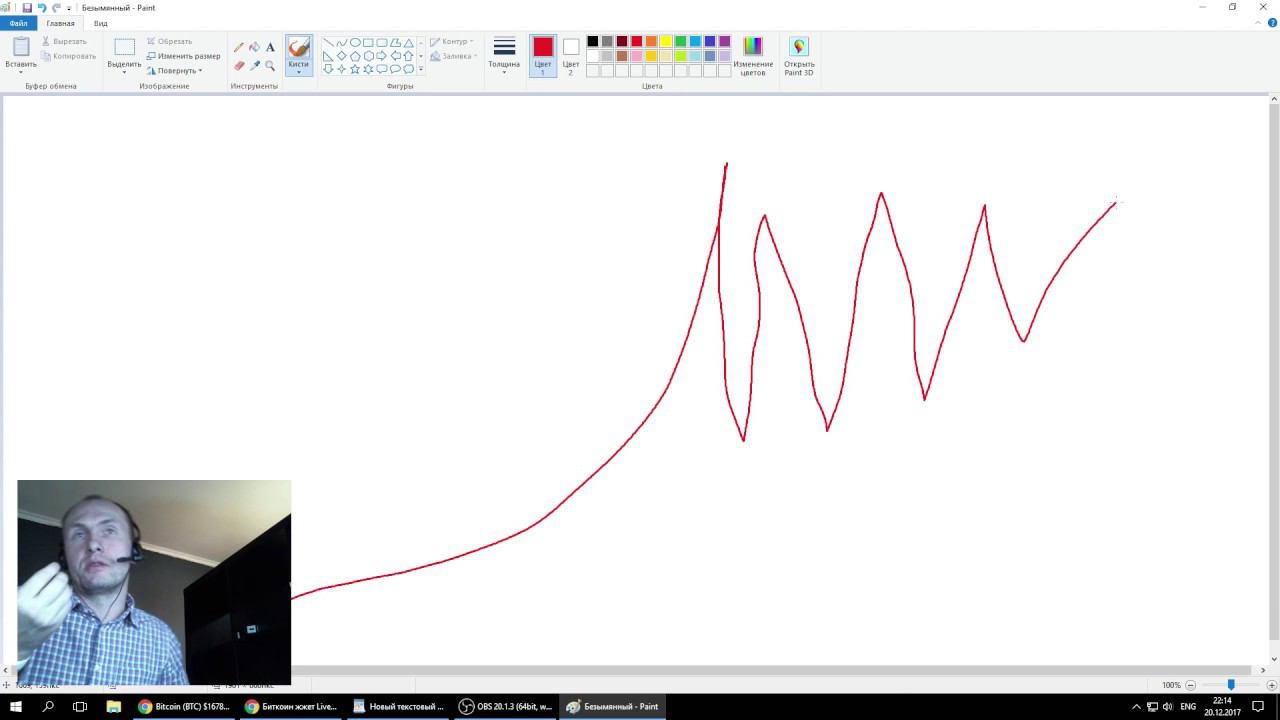Viewport: 1280px width, 720px height.
Task: Pick the Color picker eyedropper tool
Action: point(254,66)
